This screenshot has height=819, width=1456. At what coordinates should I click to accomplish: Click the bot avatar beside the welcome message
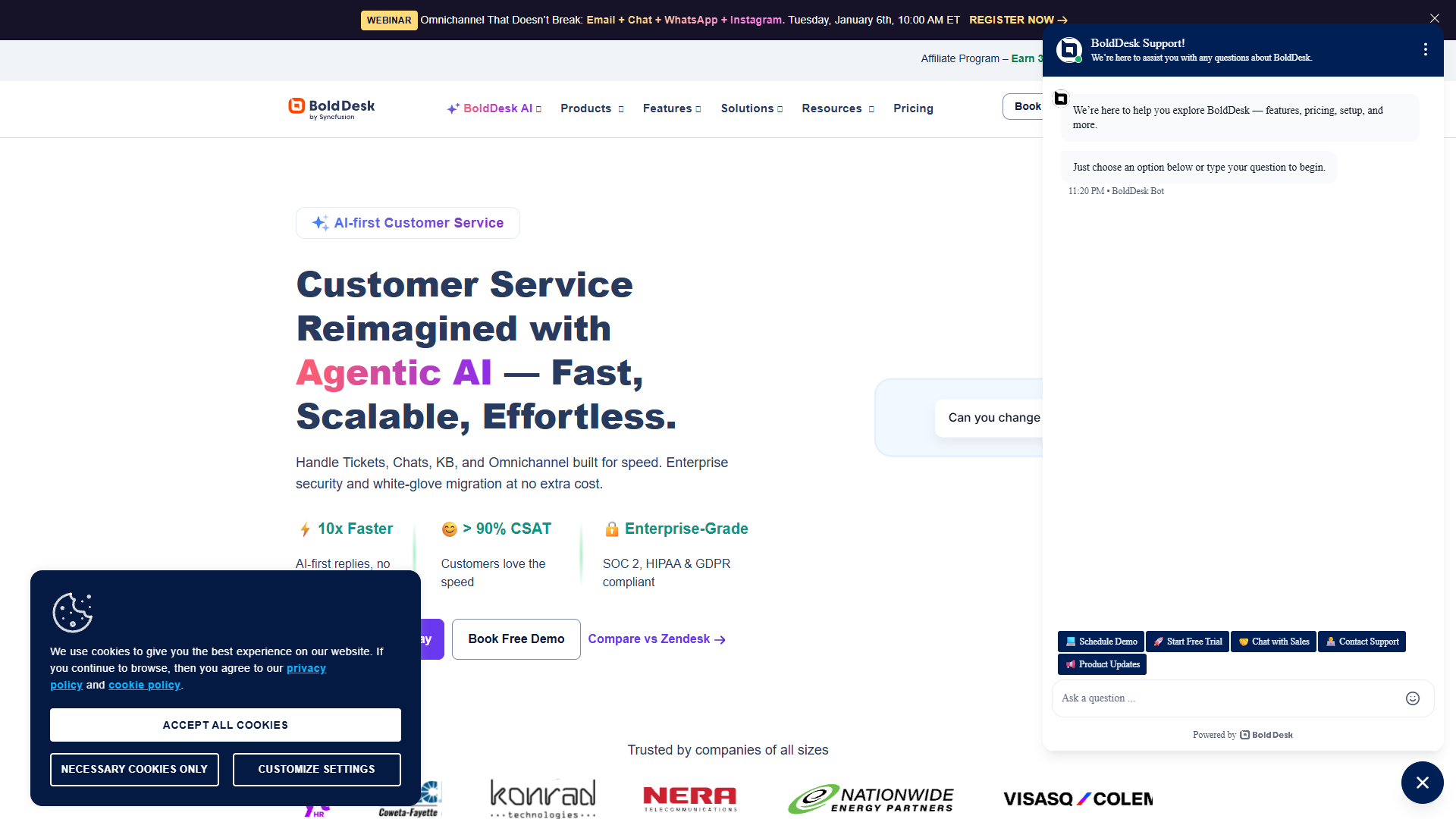click(x=1061, y=99)
